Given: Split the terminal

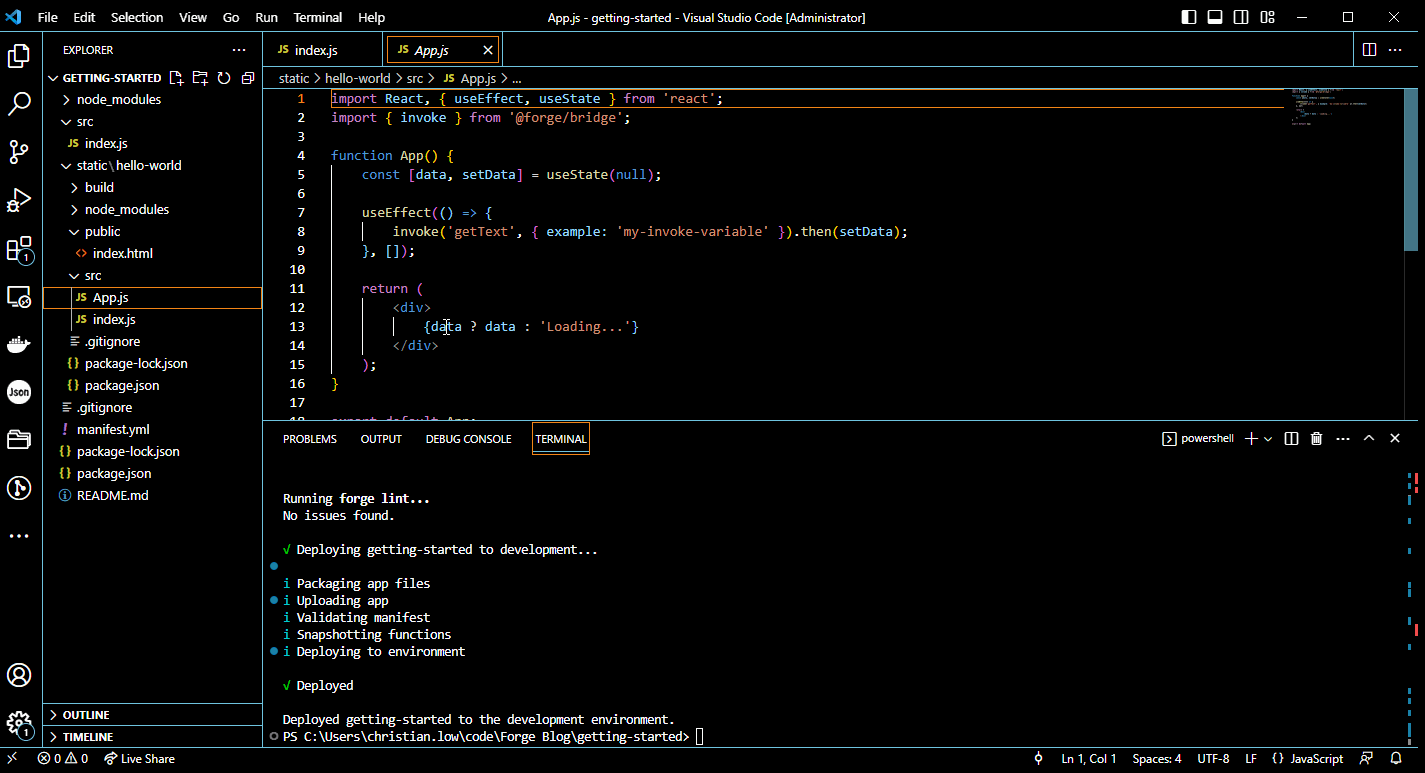Looking at the screenshot, I should pyautogui.click(x=1291, y=439).
